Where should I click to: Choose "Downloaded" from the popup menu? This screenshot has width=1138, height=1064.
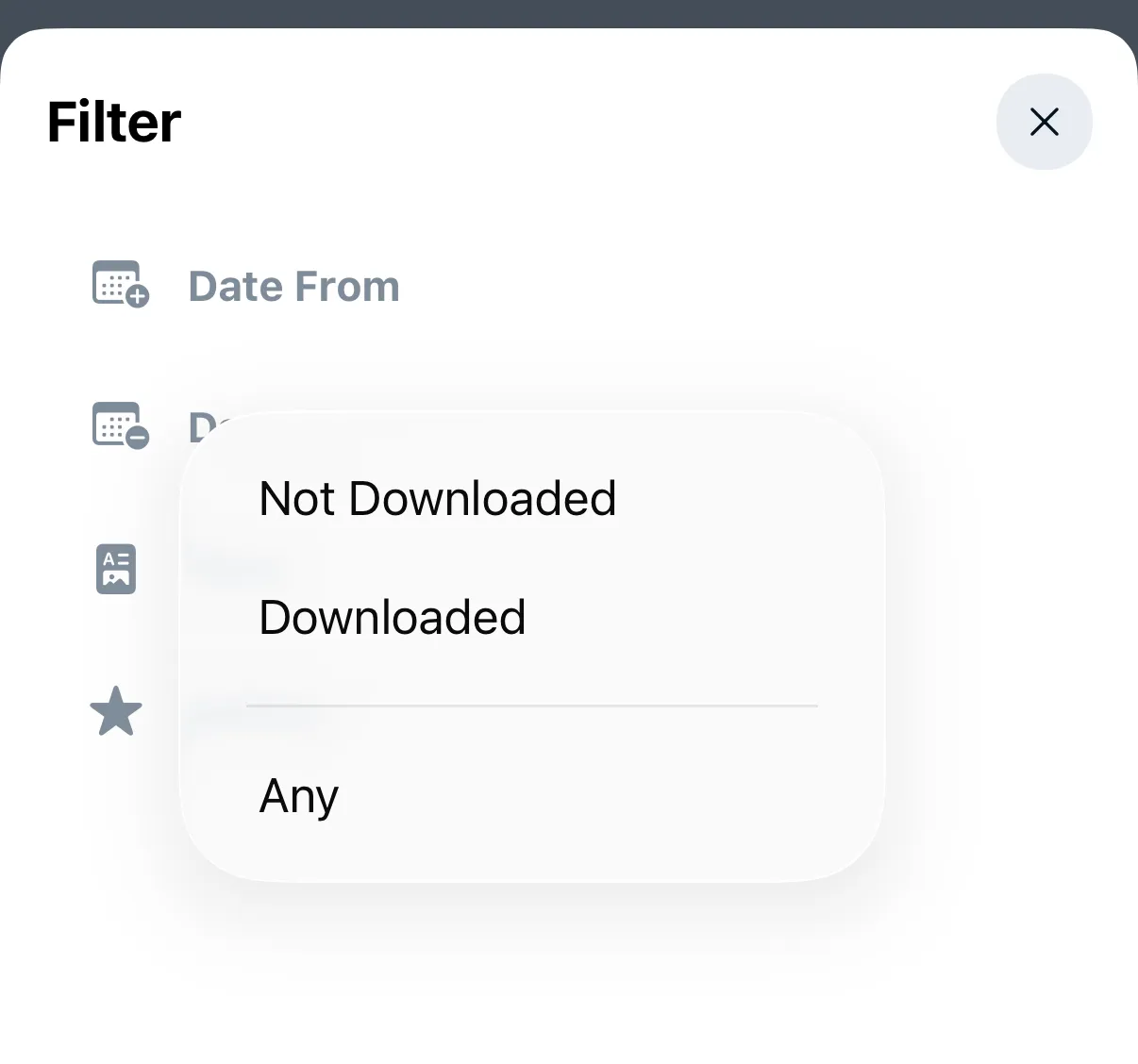pos(392,618)
